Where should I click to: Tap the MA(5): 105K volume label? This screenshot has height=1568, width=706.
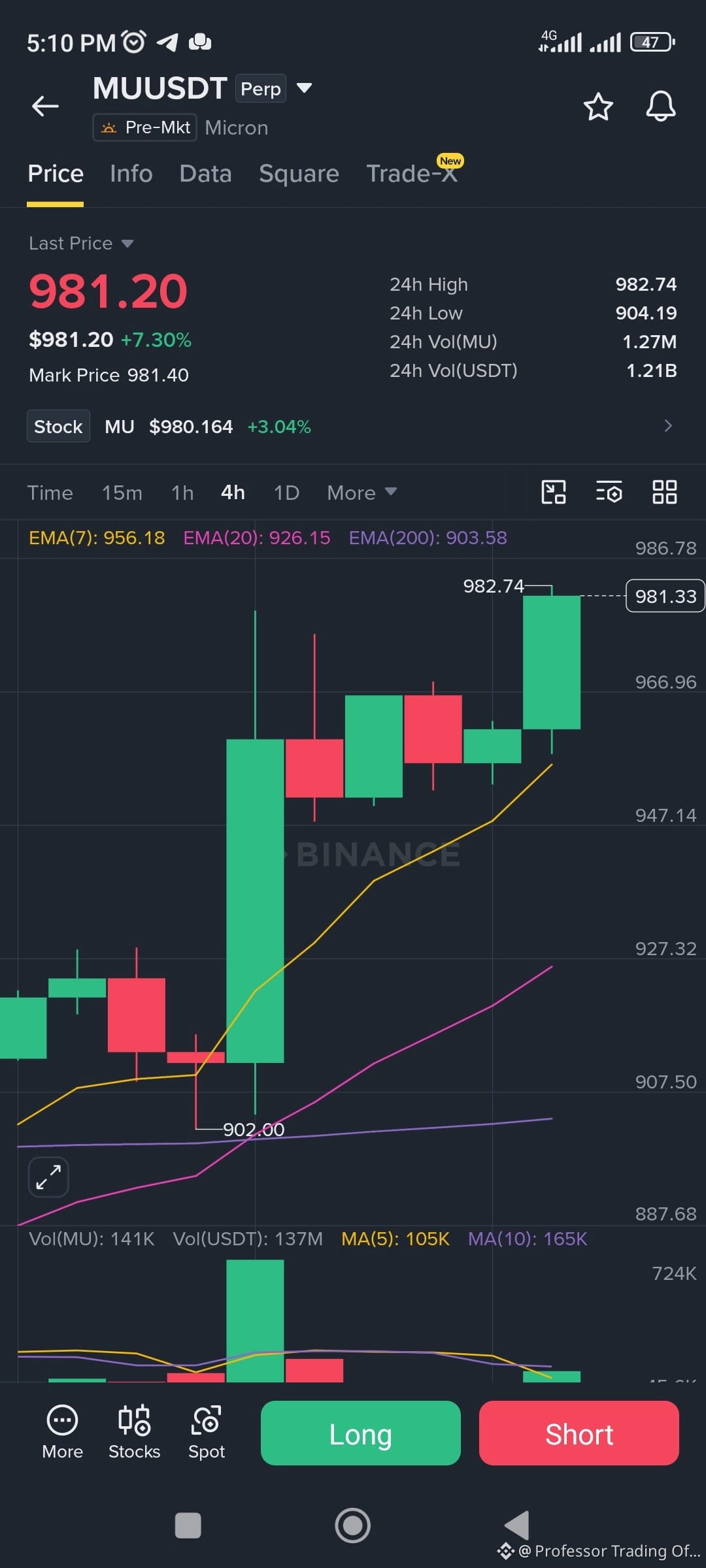point(395,1239)
